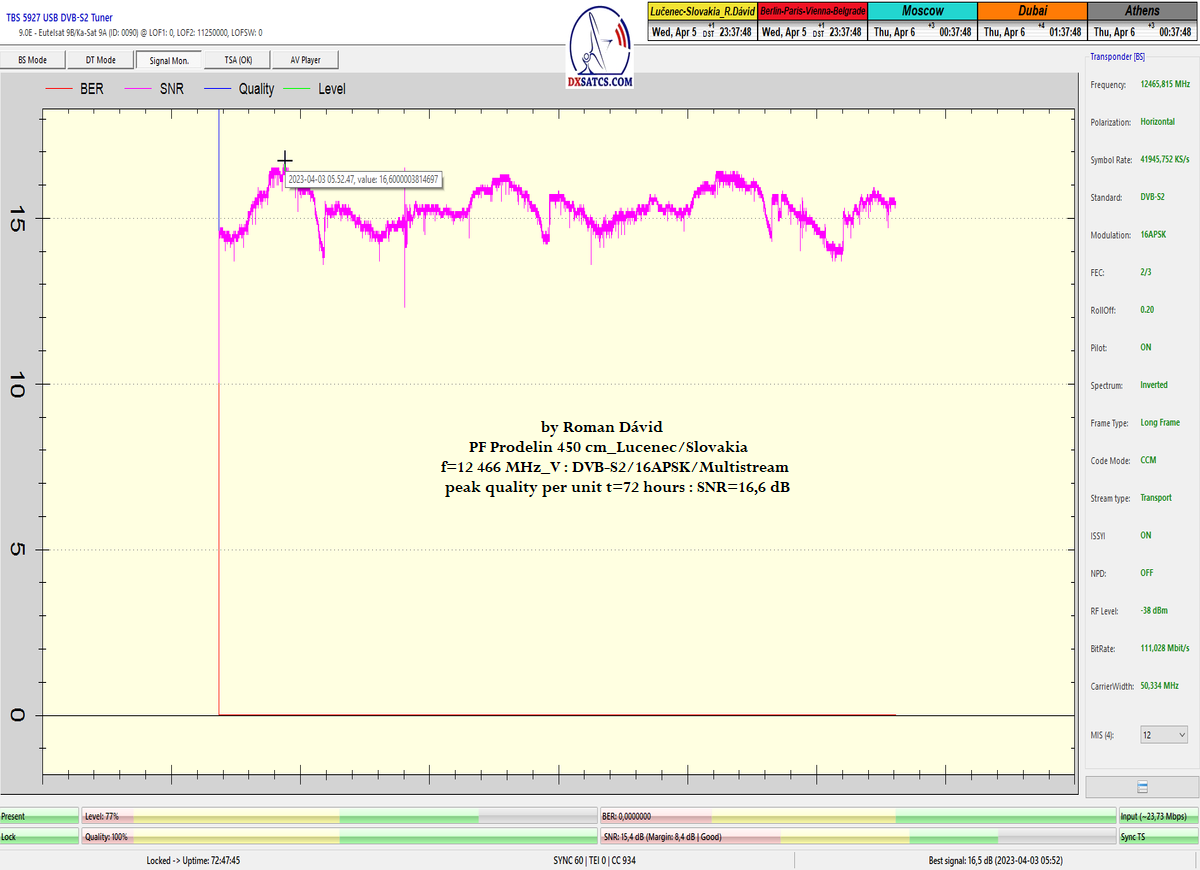Viewport: 1200px width, 870px height.
Task: Click the panel toggle icon below MIS
Action: pos(1142,787)
